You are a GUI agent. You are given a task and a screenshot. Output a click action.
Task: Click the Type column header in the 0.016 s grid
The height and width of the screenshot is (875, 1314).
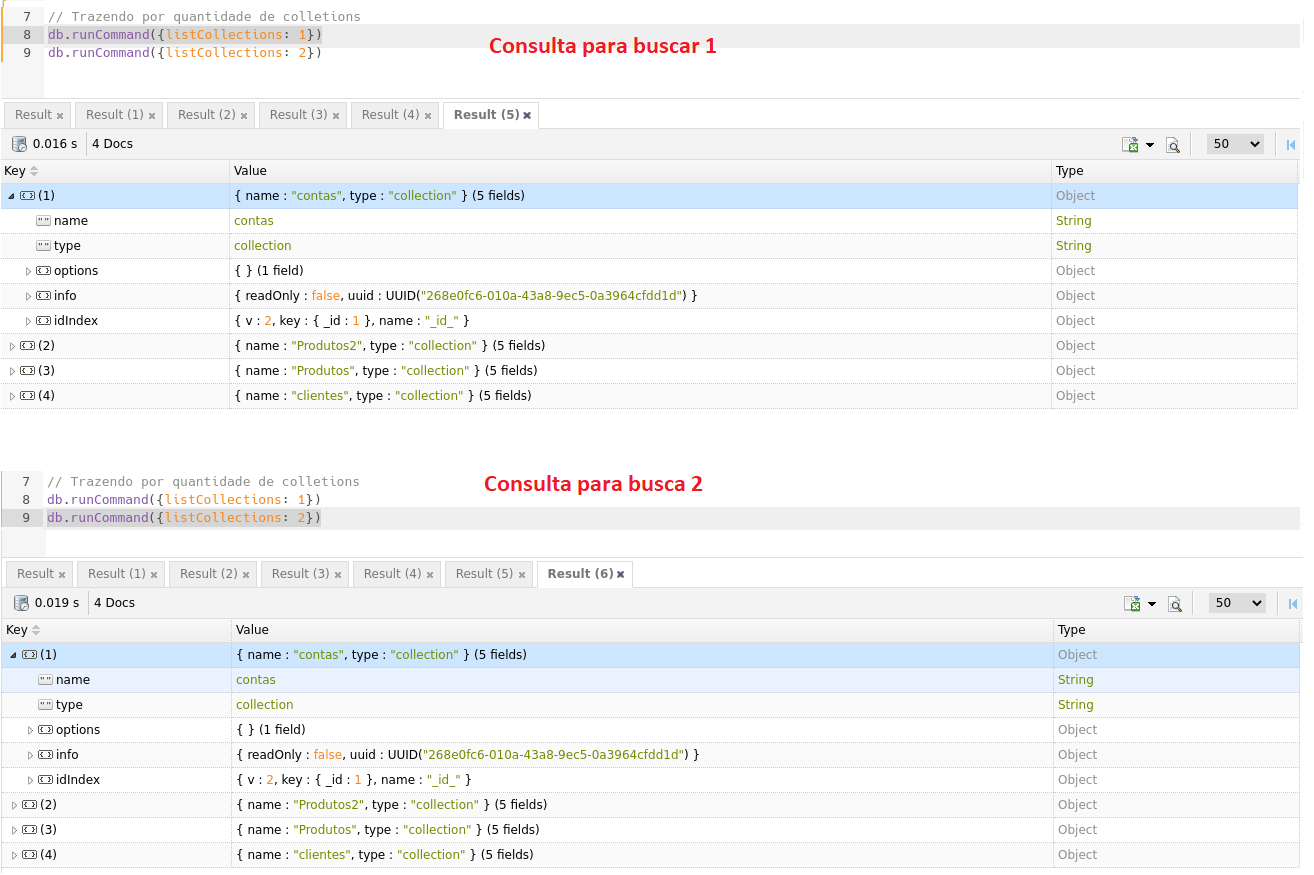tap(1176, 171)
